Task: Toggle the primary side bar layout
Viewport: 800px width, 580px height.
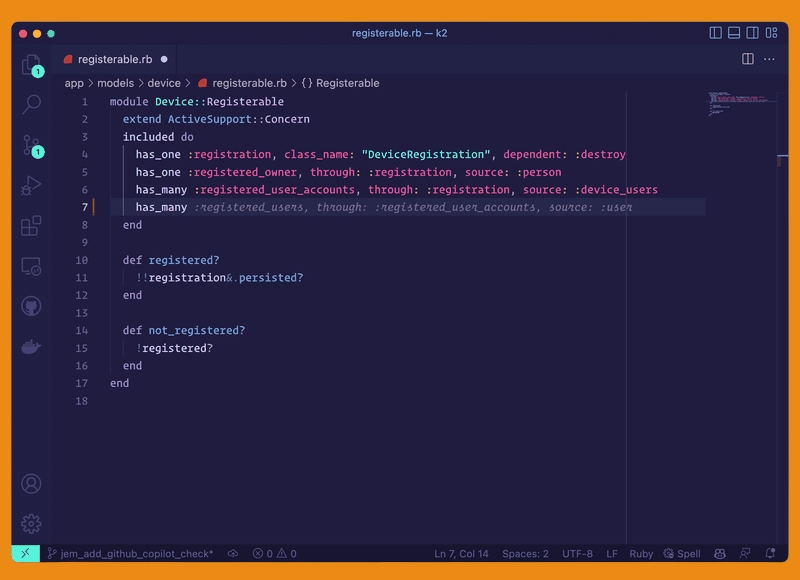Action: tap(716, 33)
